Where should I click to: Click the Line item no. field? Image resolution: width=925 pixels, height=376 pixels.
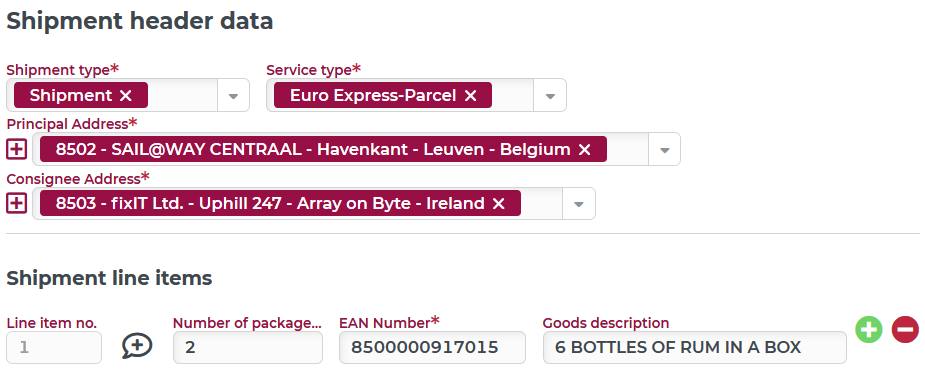pyautogui.click(x=54, y=347)
